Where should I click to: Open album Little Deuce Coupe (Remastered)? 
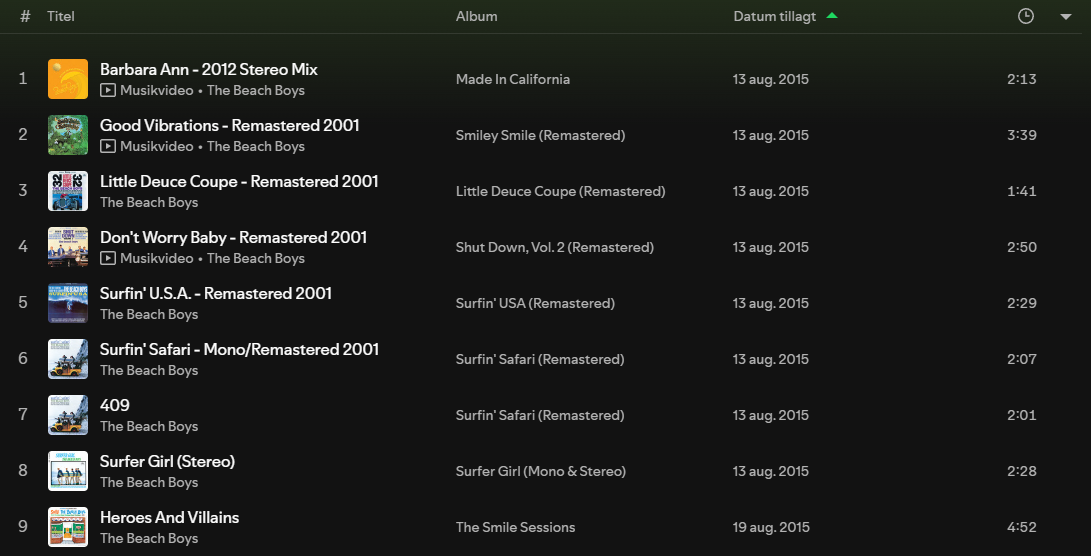(x=561, y=191)
